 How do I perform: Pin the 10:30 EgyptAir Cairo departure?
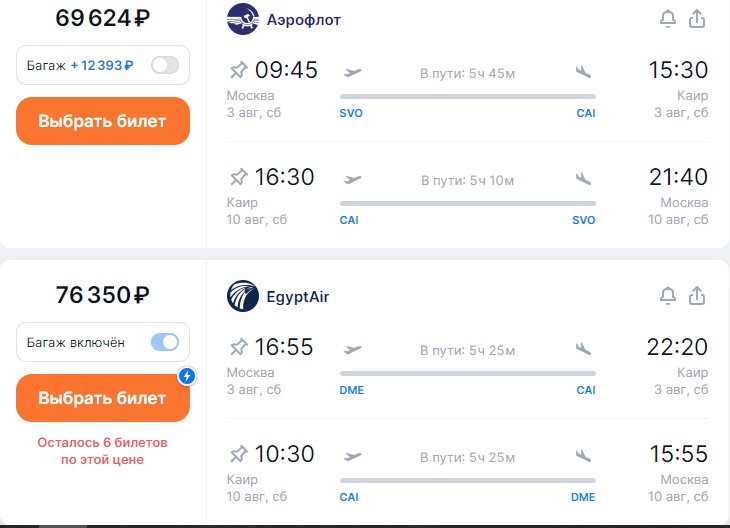pos(238,454)
